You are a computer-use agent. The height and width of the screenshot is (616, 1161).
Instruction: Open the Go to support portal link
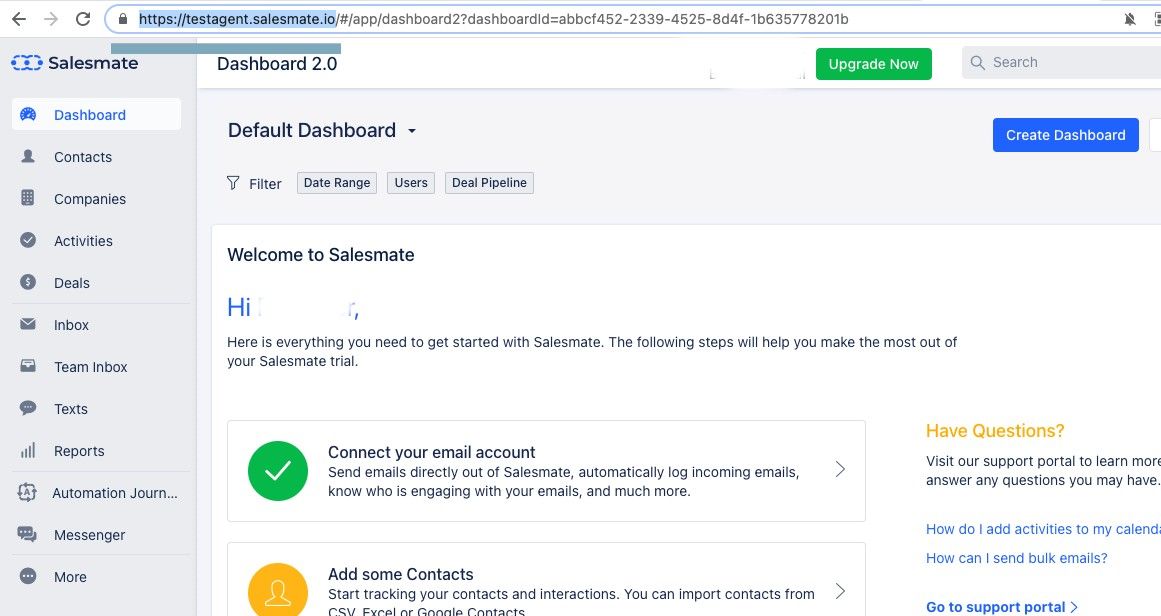1002,607
